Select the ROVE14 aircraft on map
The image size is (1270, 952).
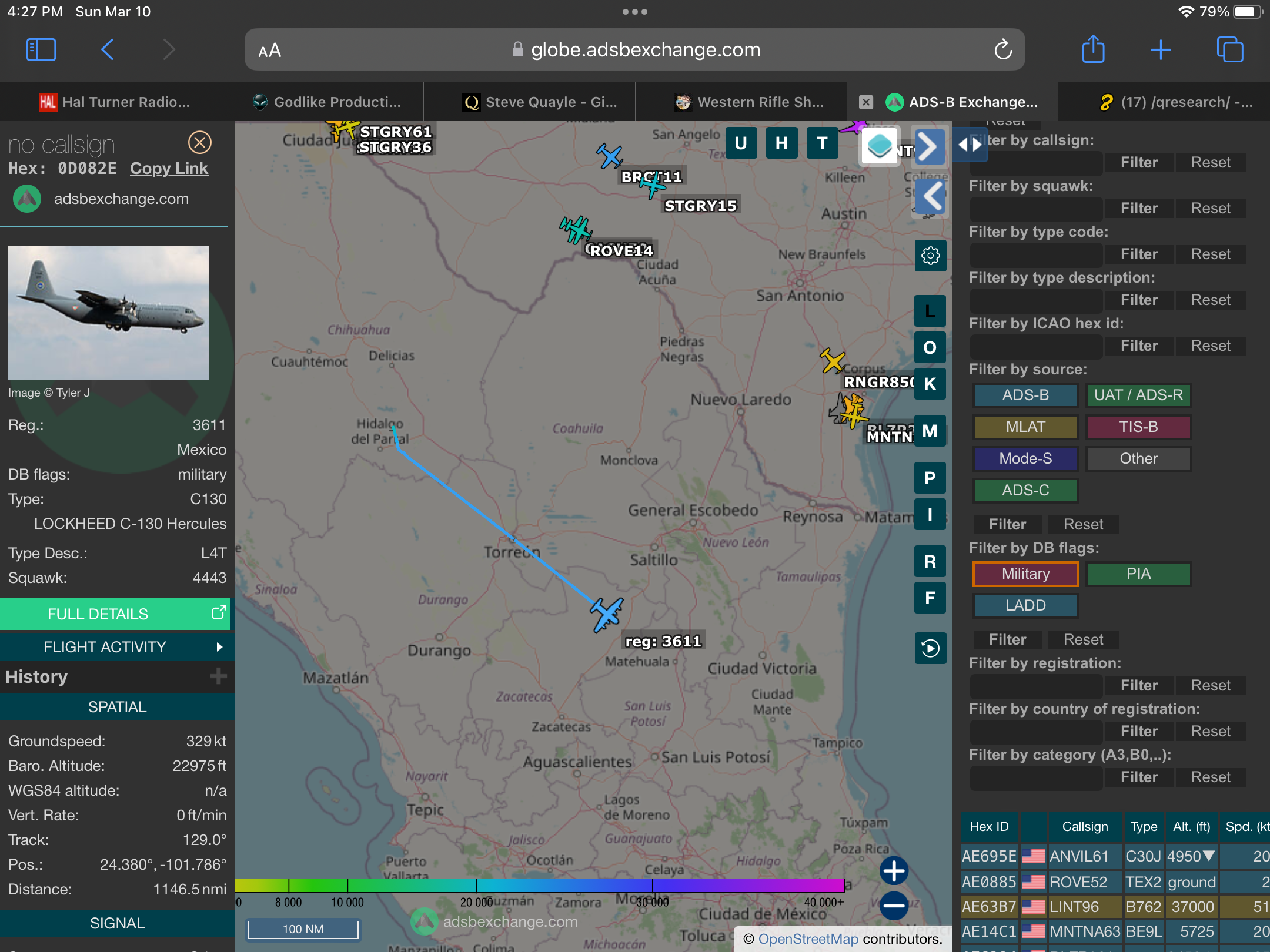coord(576,229)
